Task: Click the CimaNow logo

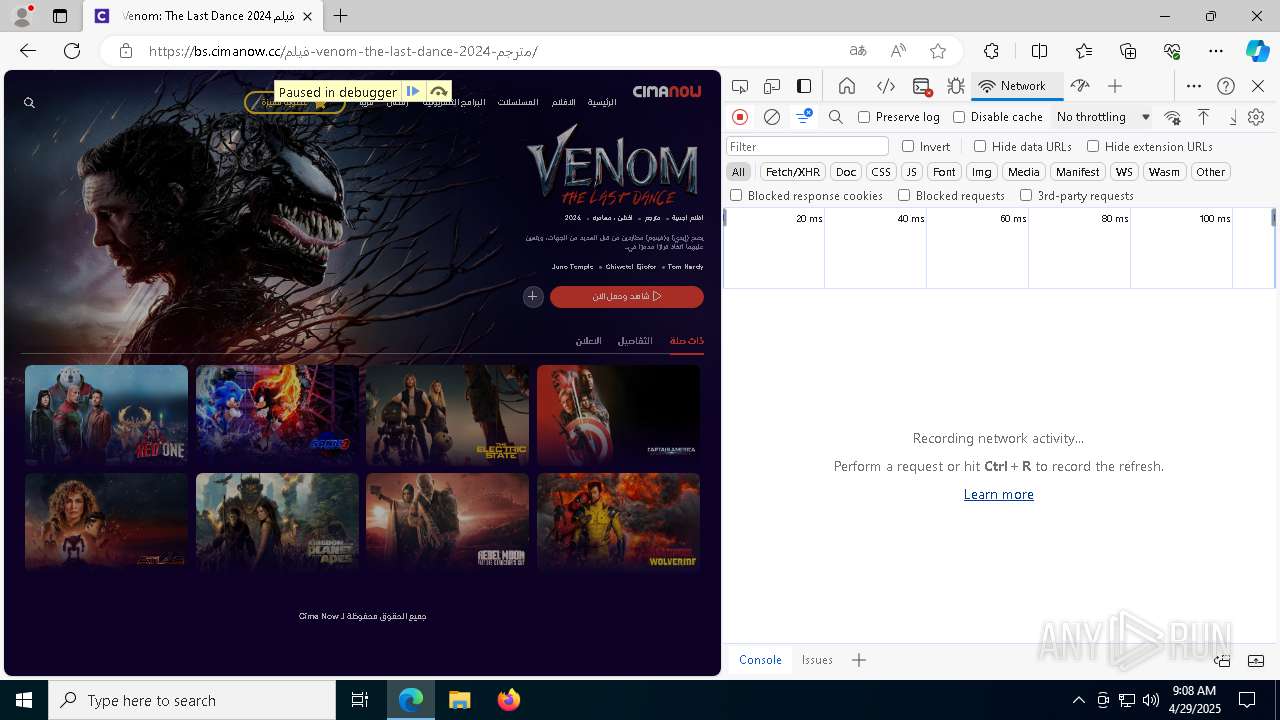Action: point(666,92)
